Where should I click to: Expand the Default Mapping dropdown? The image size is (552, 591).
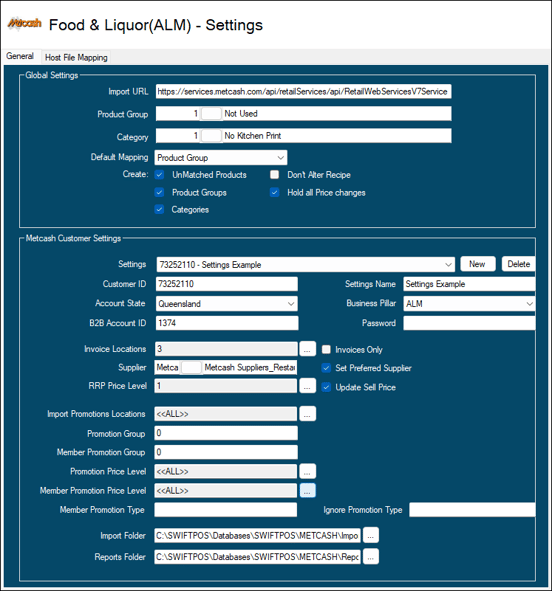click(x=221, y=158)
